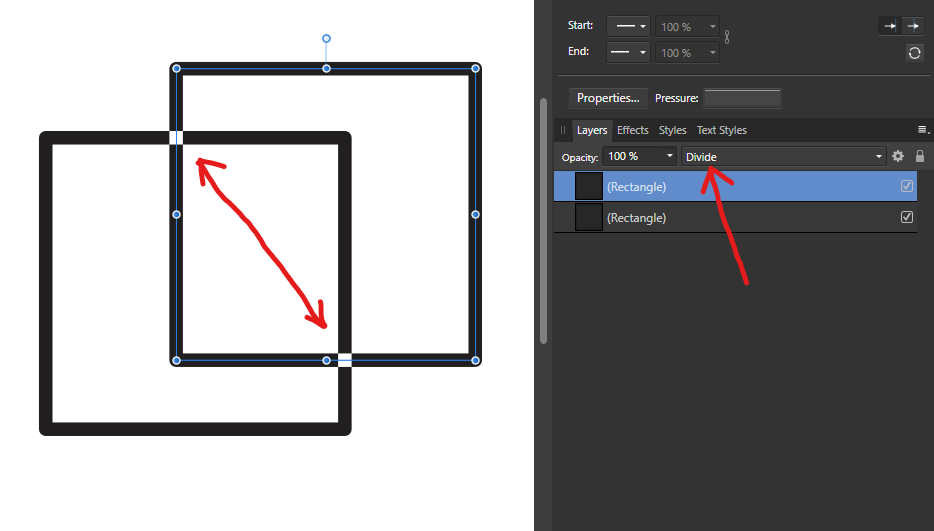This screenshot has width=934, height=531.
Task: Open the Layers panel options menu
Action: (923, 130)
